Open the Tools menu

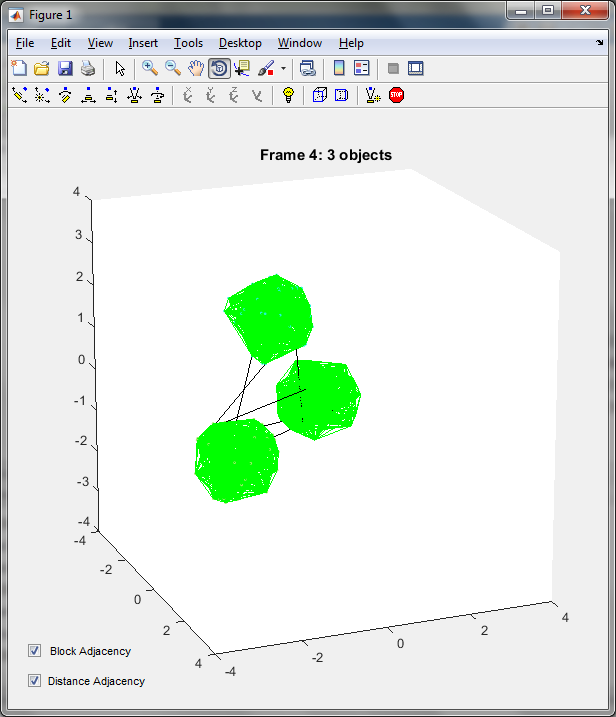click(x=188, y=43)
